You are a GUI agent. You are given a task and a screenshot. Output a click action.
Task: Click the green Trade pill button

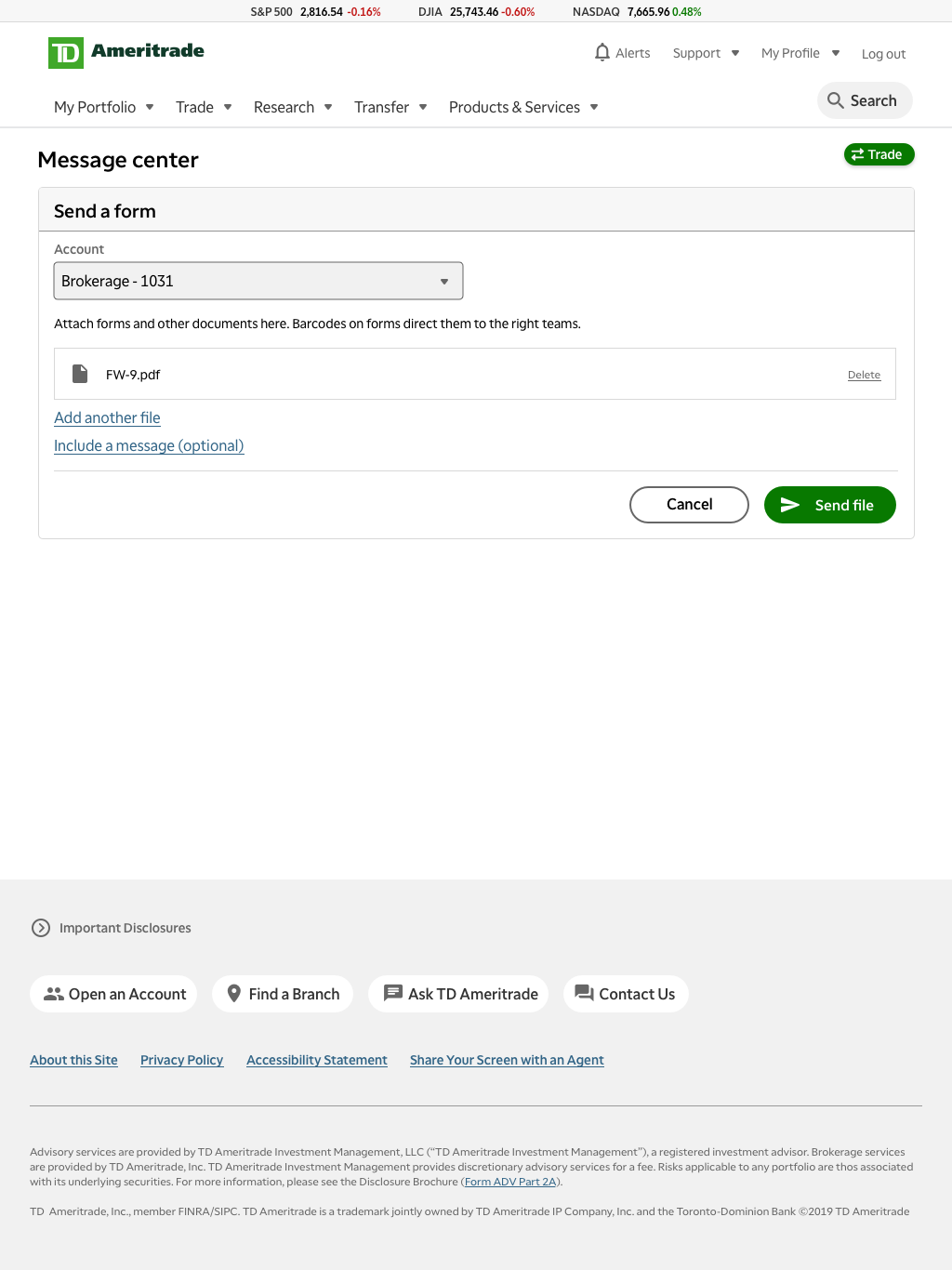point(879,154)
